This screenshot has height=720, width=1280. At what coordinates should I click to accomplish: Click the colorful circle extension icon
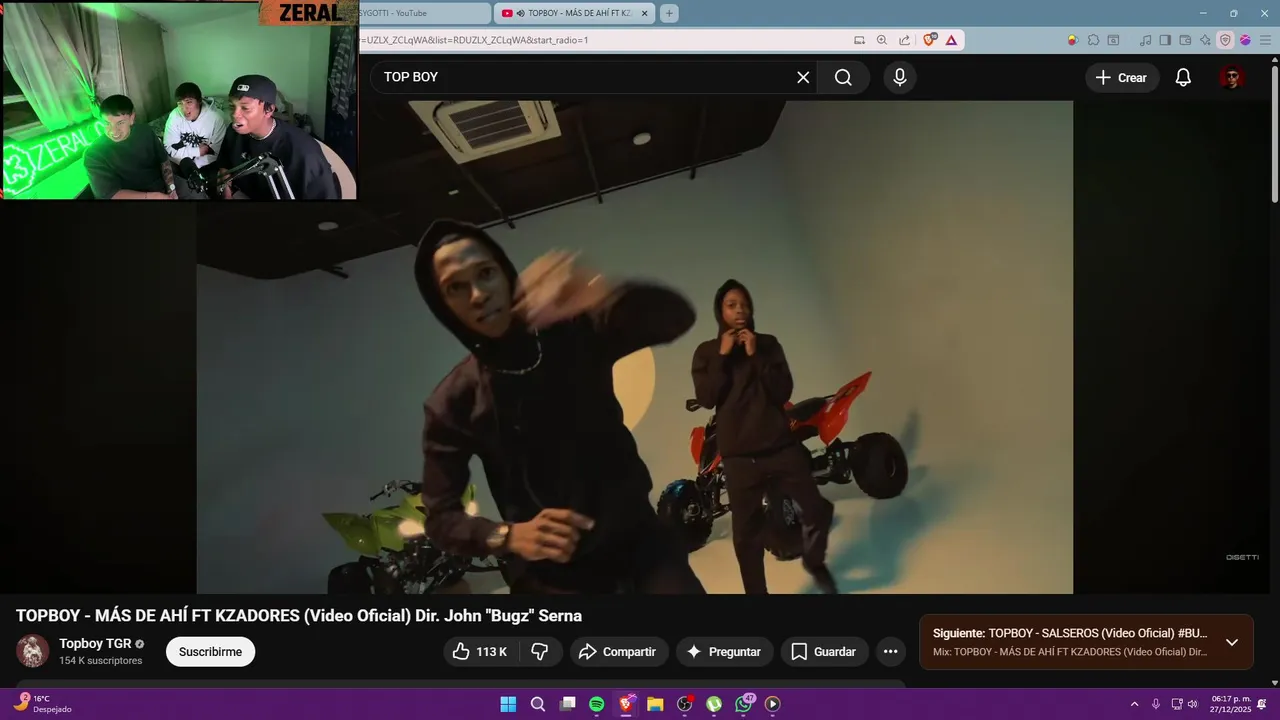(x=1072, y=40)
